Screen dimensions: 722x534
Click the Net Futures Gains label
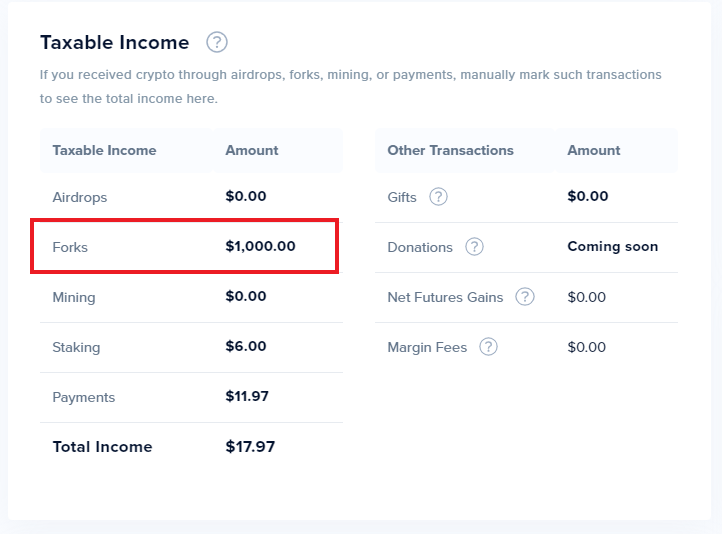tap(445, 297)
